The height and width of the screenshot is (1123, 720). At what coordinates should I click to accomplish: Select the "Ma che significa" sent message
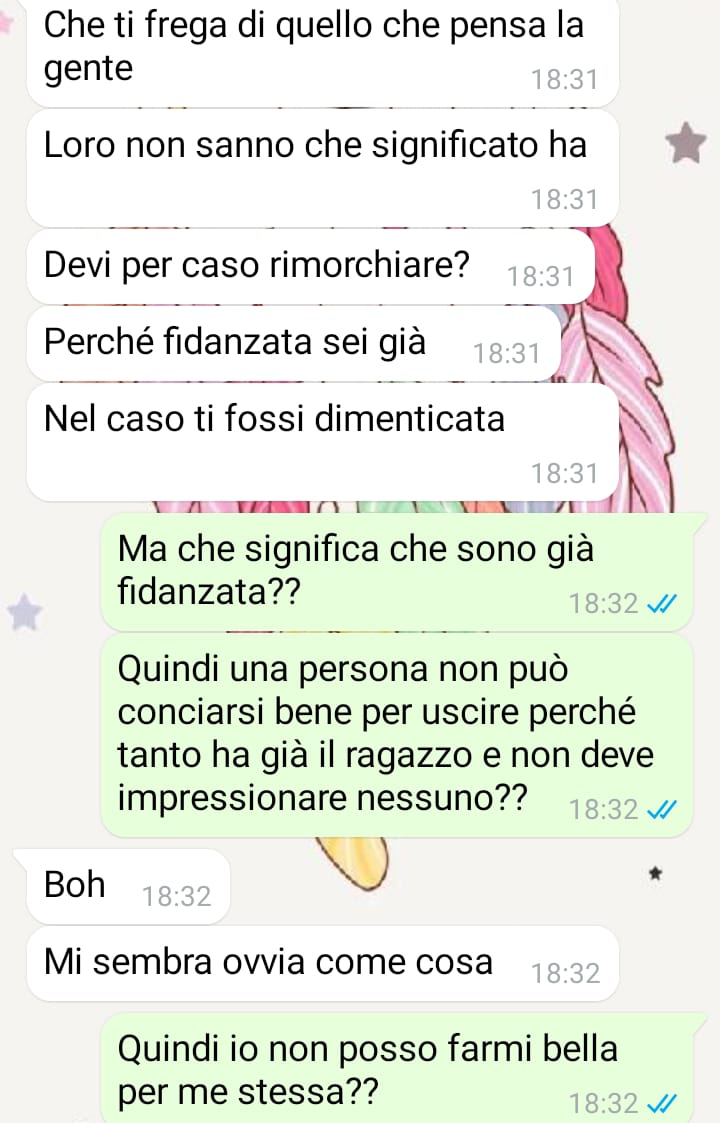click(x=398, y=572)
